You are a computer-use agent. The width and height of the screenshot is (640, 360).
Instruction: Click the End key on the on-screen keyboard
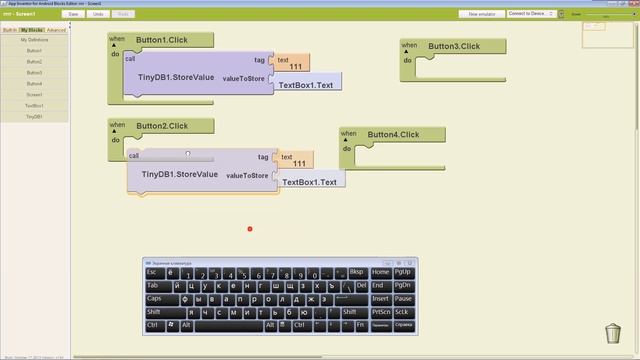[x=381, y=287]
